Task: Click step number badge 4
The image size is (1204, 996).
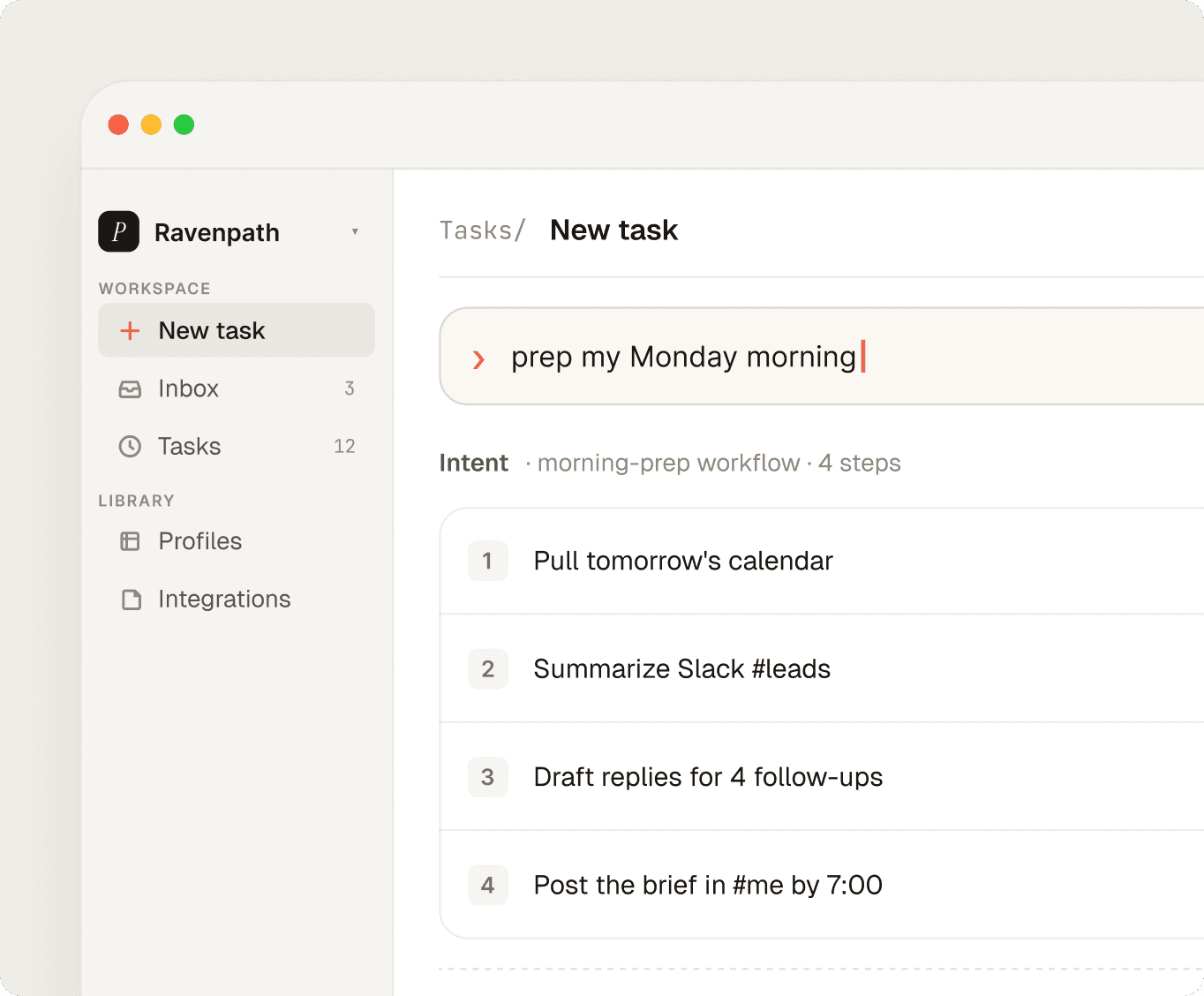Action: point(488,885)
